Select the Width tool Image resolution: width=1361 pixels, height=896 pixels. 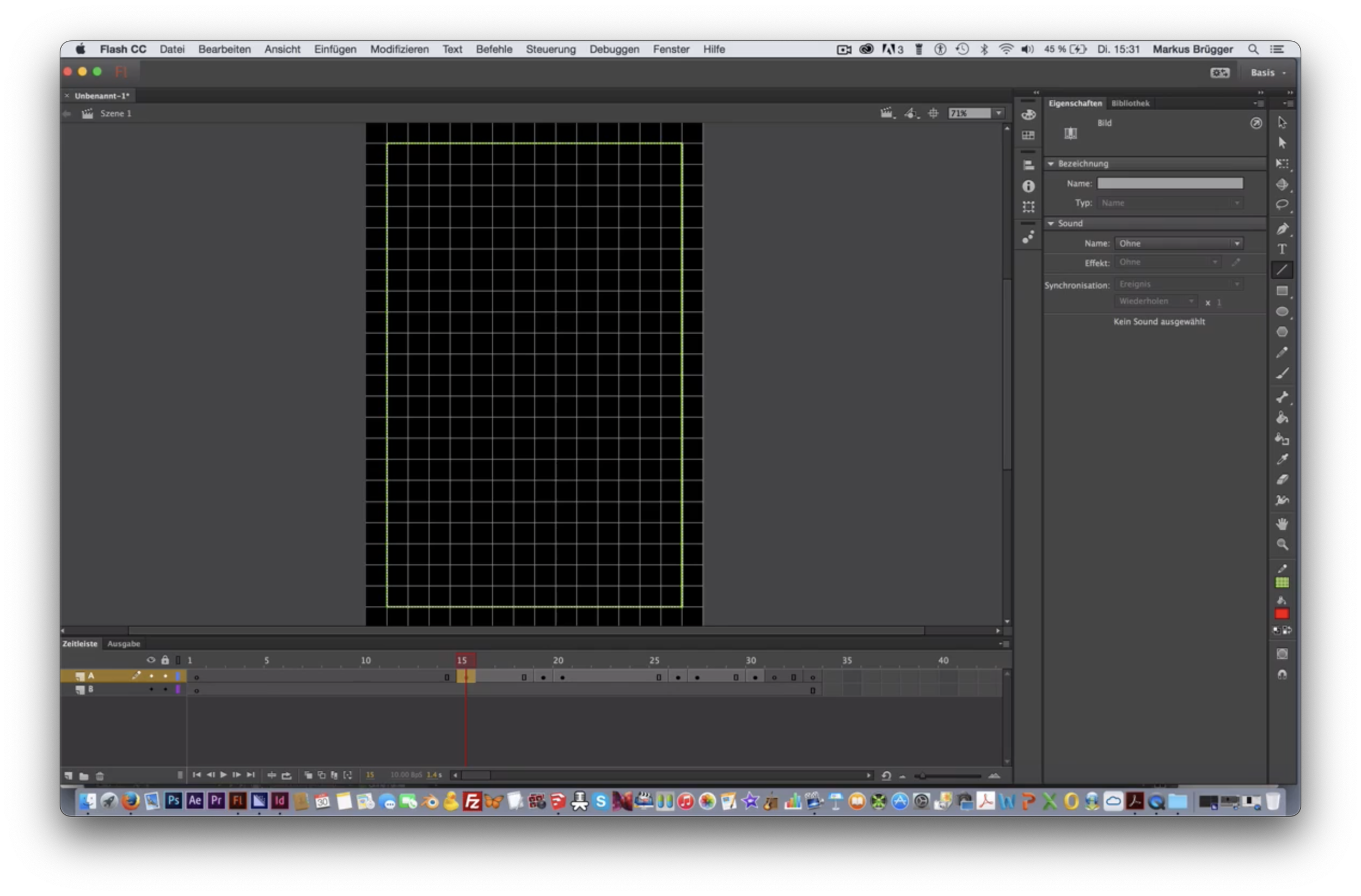(x=1282, y=500)
